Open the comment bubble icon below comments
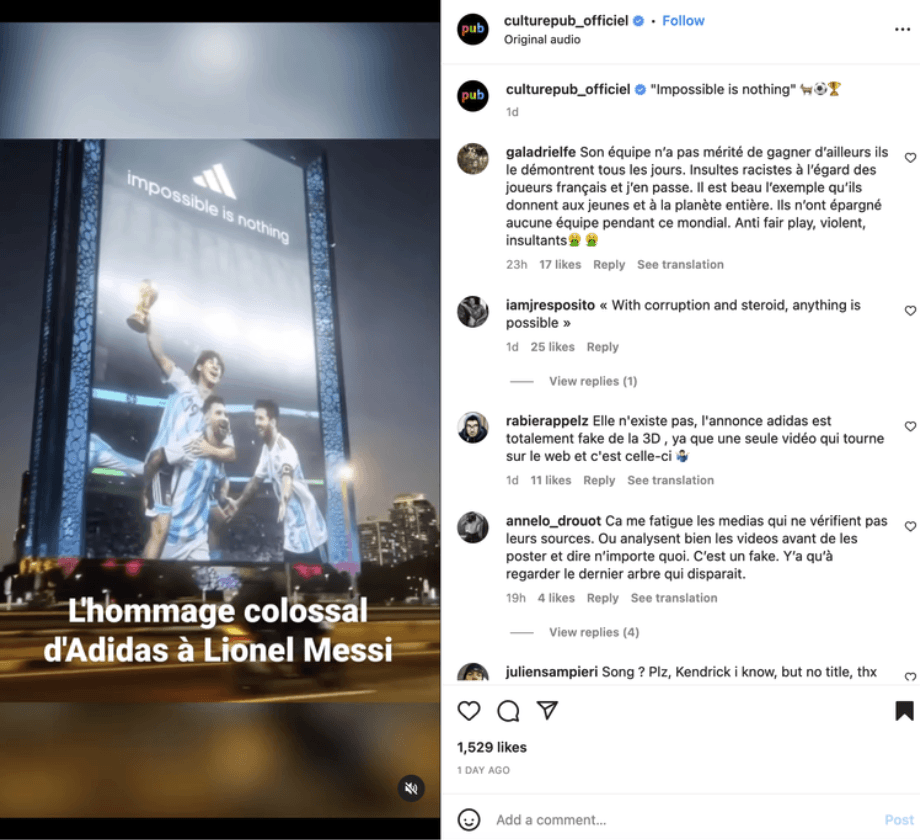This screenshot has width=921, height=840. [508, 711]
